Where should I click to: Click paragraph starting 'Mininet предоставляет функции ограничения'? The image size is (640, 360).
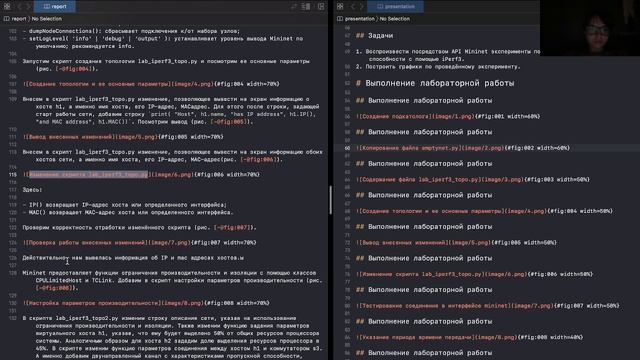(172, 280)
